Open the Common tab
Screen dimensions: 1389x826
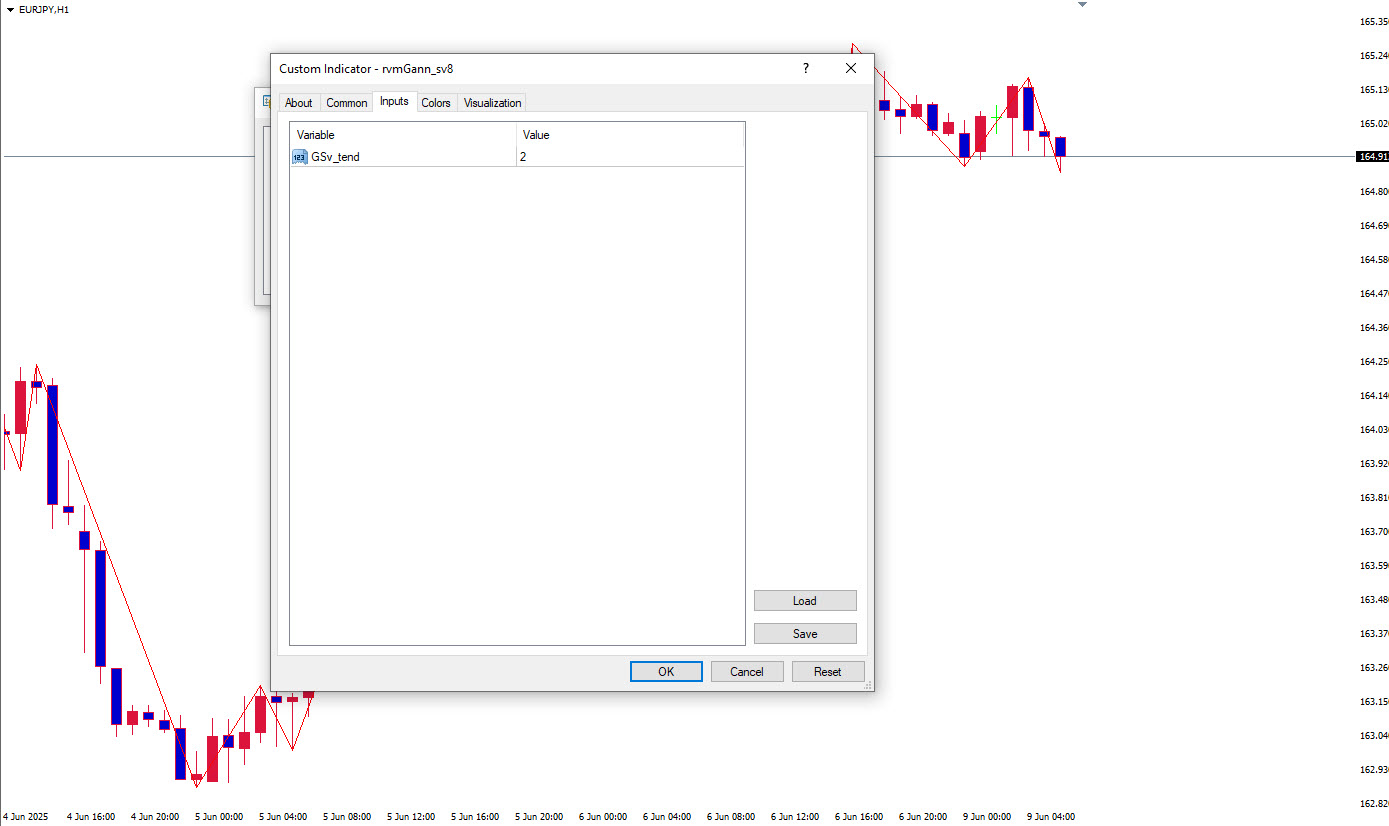point(346,103)
